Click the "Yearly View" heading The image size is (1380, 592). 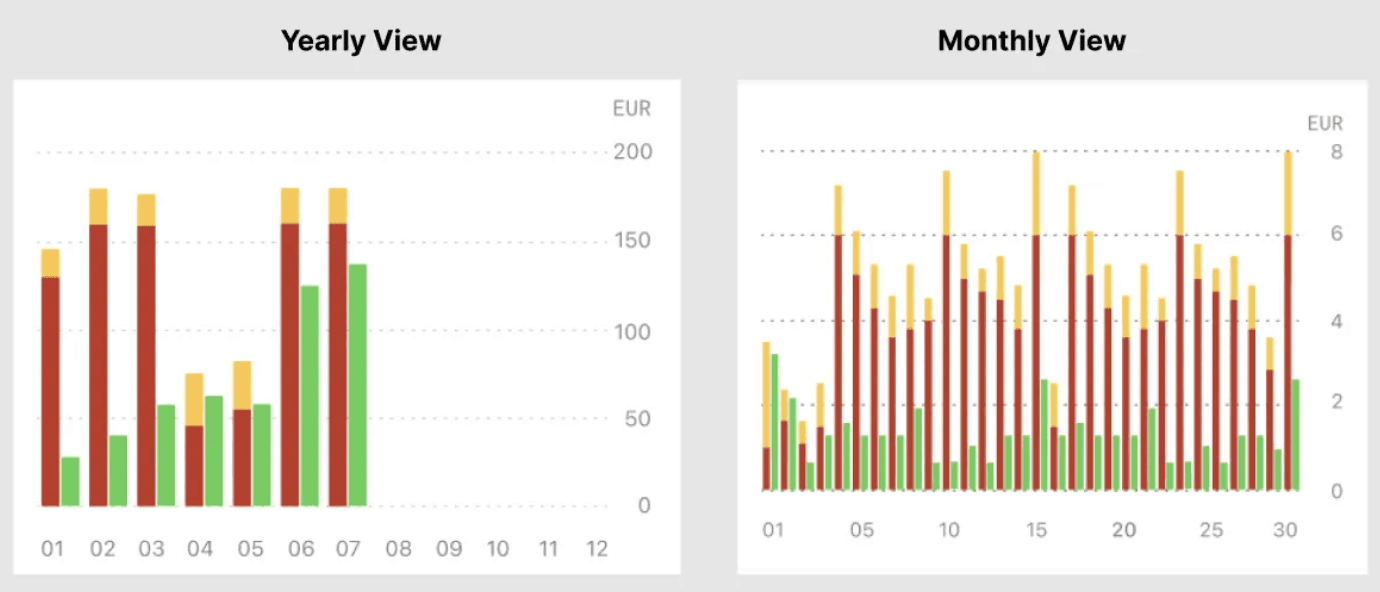pyautogui.click(x=361, y=41)
